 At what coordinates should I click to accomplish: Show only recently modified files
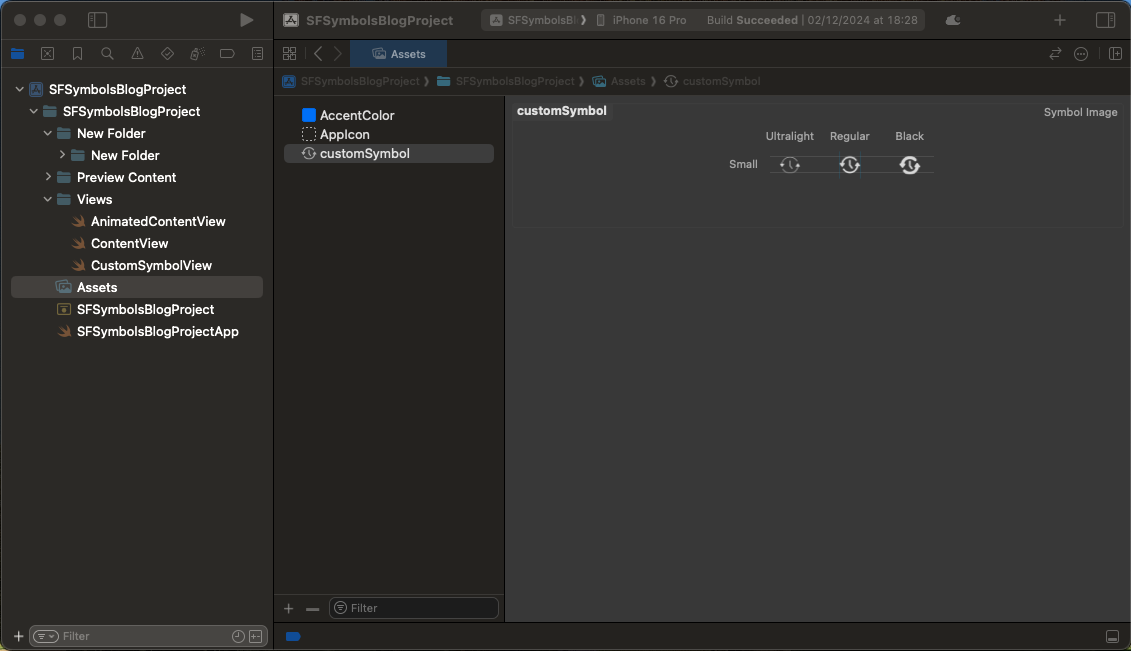click(x=238, y=636)
